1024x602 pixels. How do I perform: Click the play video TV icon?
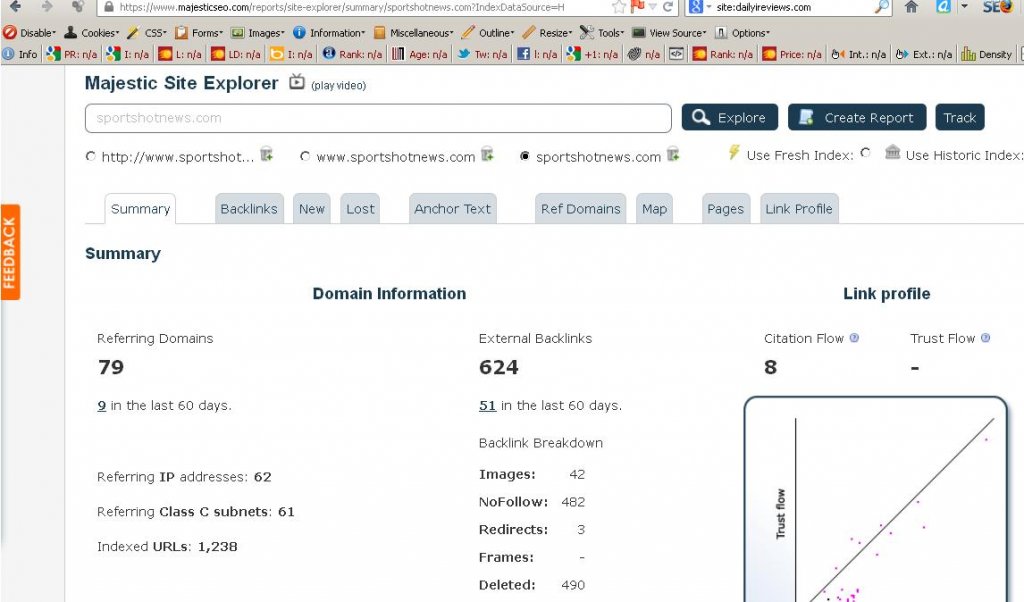(296, 82)
